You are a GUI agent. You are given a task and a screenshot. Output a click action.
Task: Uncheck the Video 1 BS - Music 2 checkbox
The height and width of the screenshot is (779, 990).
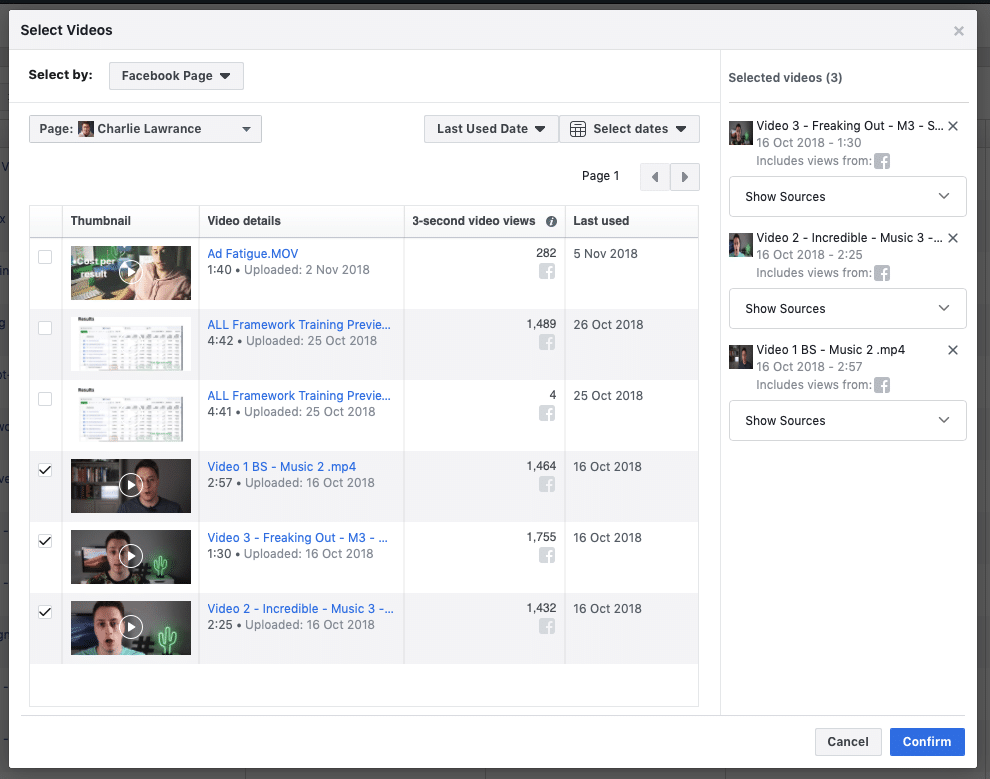pos(45,470)
